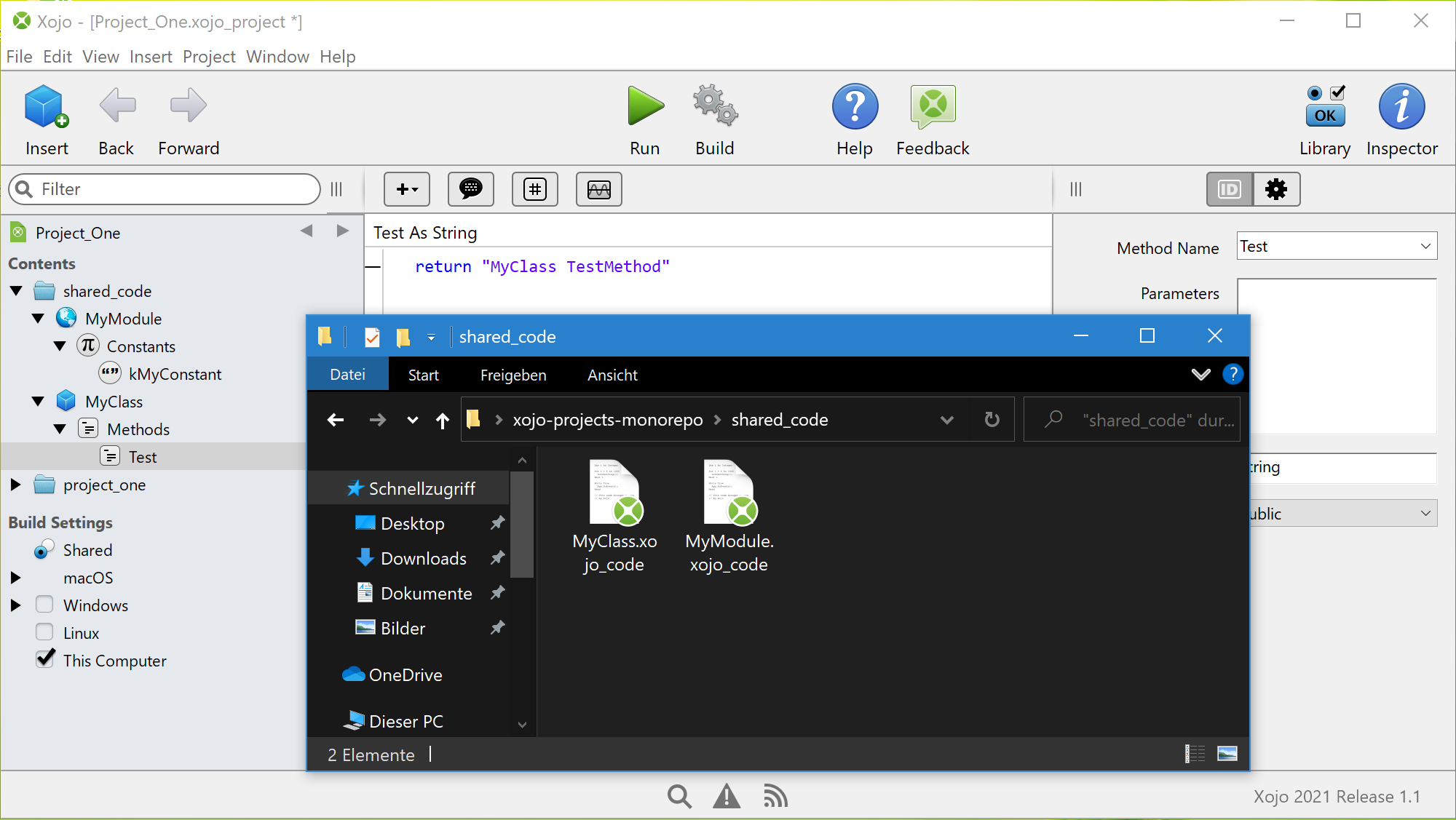Open the warnings triangle icon at bottom
This screenshot has height=820, width=1456.
click(727, 797)
